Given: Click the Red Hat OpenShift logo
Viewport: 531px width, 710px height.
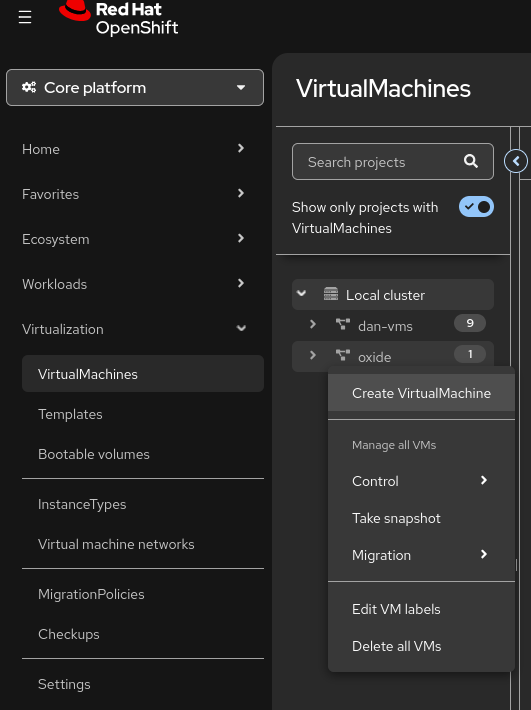Looking at the screenshot, I should [x=119, y=18].
